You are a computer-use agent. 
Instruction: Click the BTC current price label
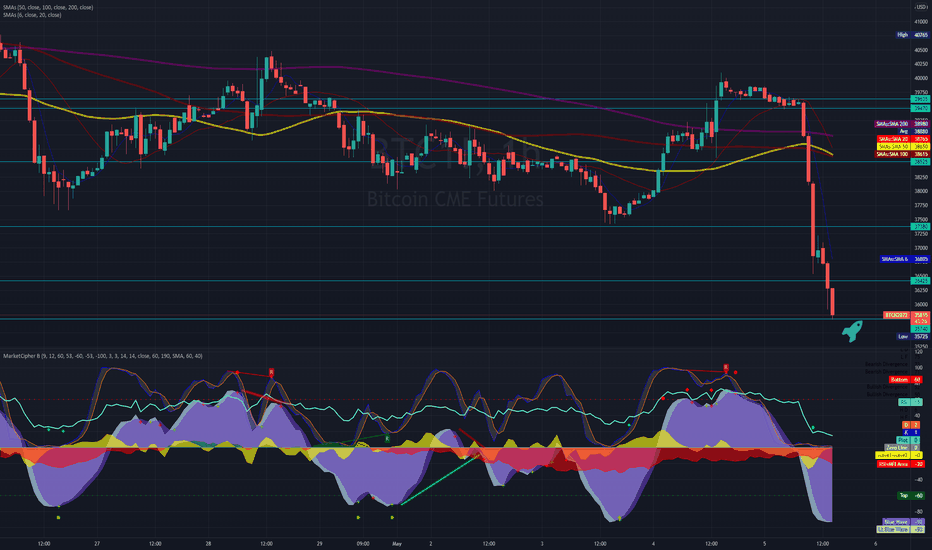pyautogui.click(x=906, y=315)
